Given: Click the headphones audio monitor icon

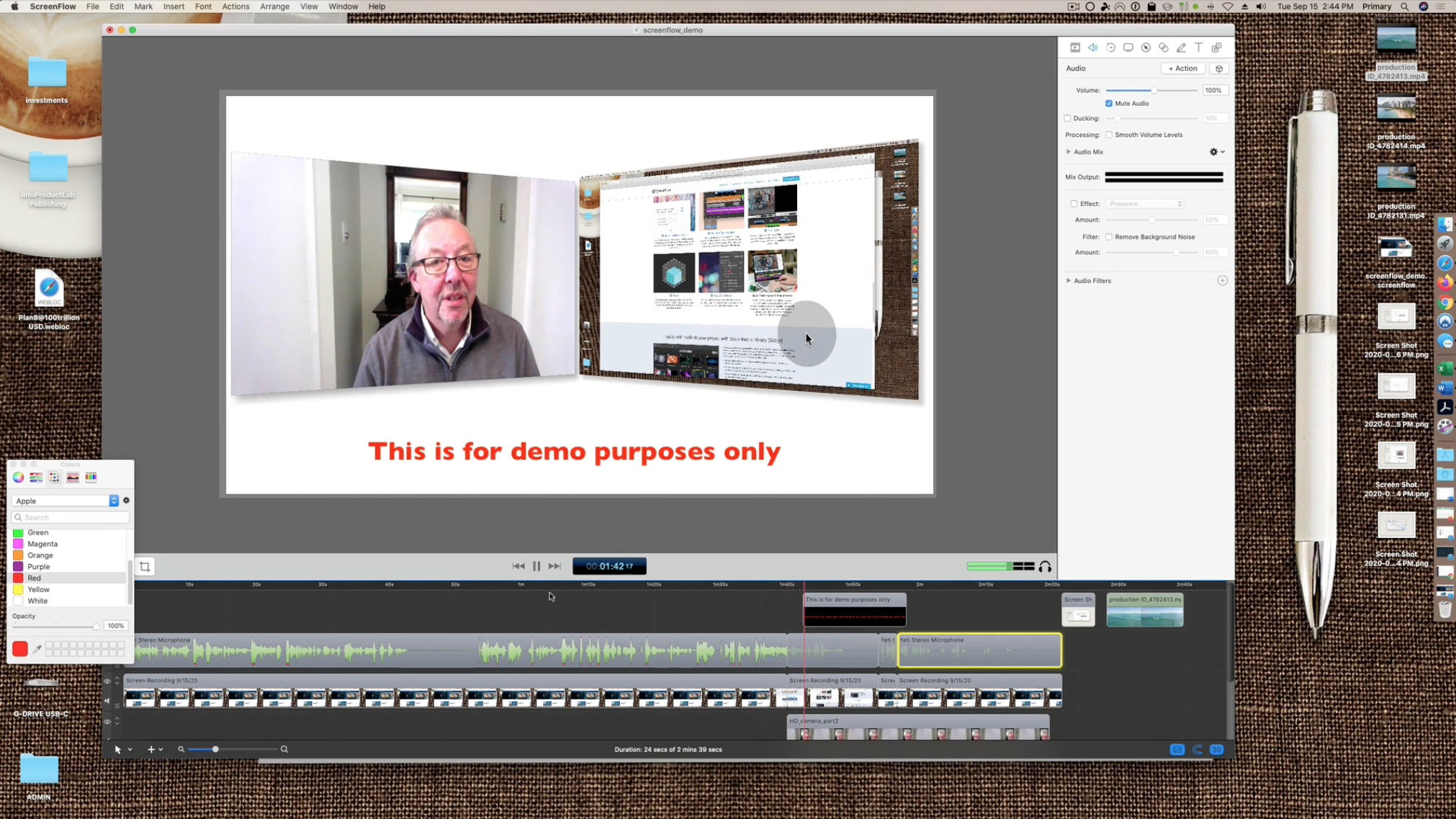Looking at the screenshot, I should 1045,567.
